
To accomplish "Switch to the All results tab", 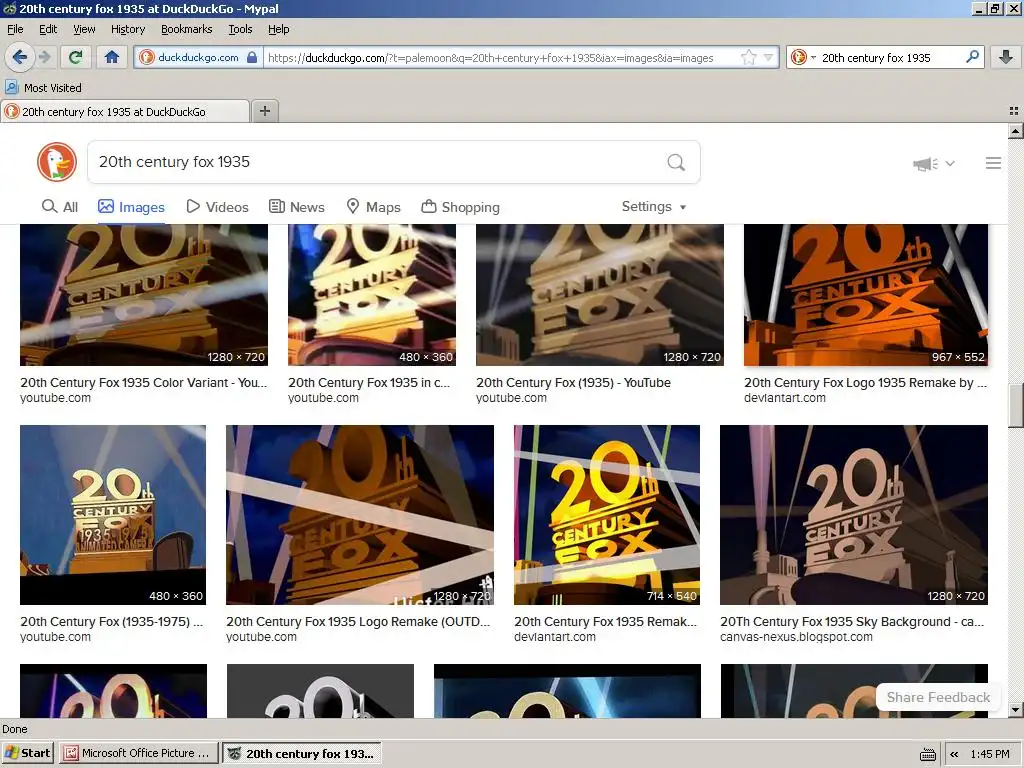I will pos(59,207).
